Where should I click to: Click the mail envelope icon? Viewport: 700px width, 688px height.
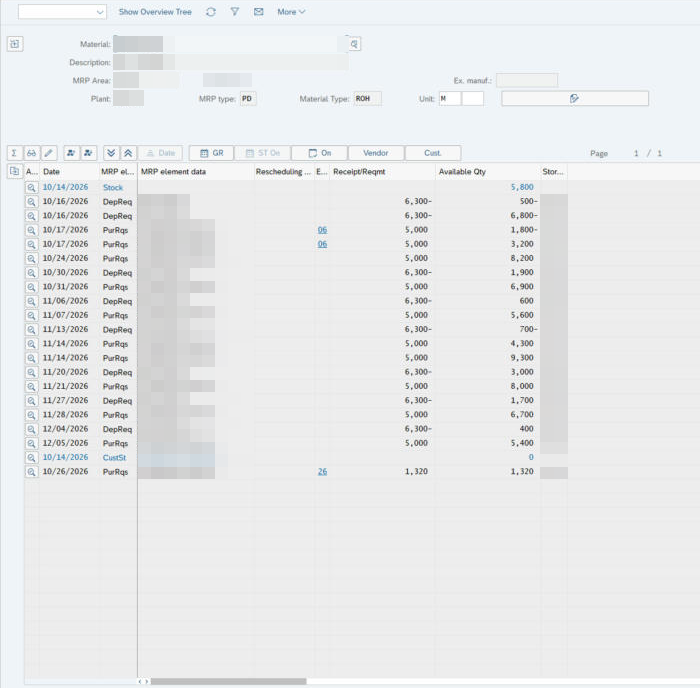click(x=258, y=12)
